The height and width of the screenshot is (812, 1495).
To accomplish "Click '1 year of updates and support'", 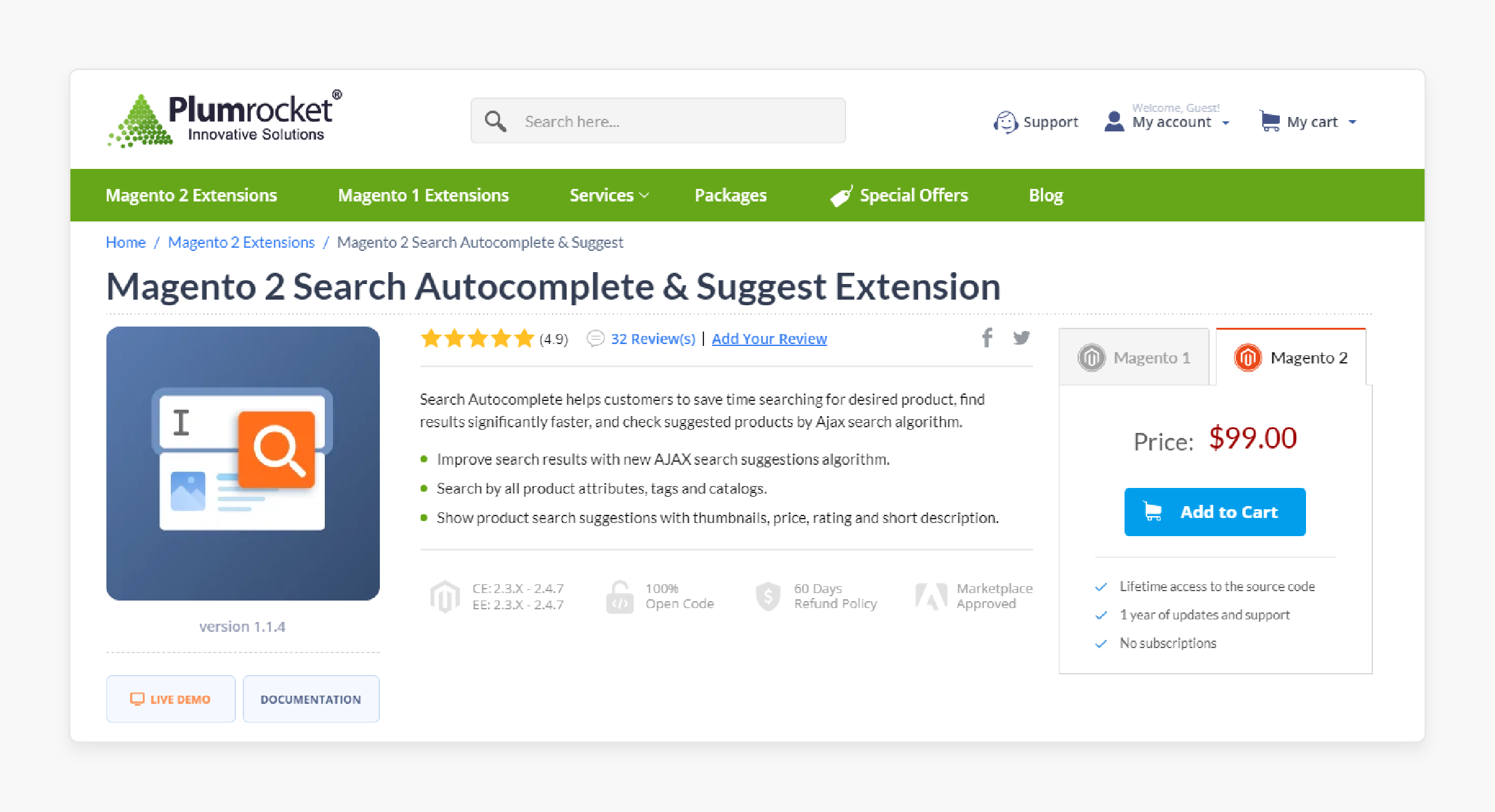I will pos(1205,614).
